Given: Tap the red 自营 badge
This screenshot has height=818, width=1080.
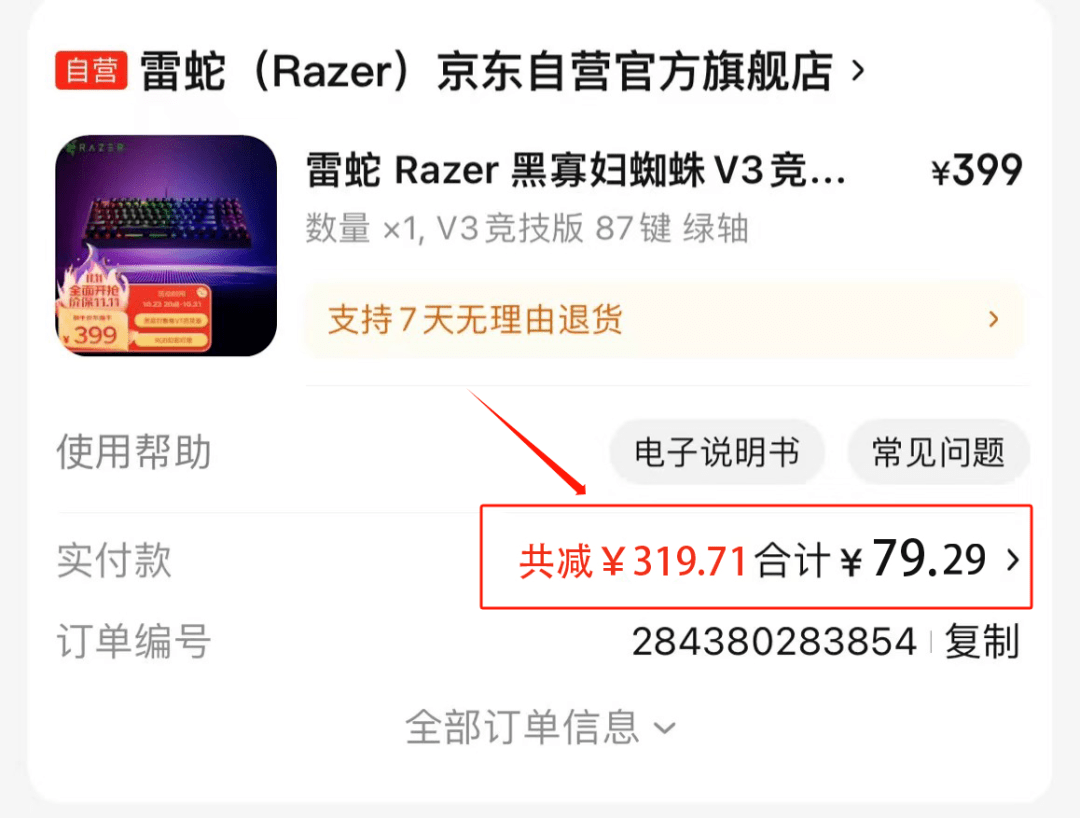Looking at the screenshot, I should click(x=91, y=70).
